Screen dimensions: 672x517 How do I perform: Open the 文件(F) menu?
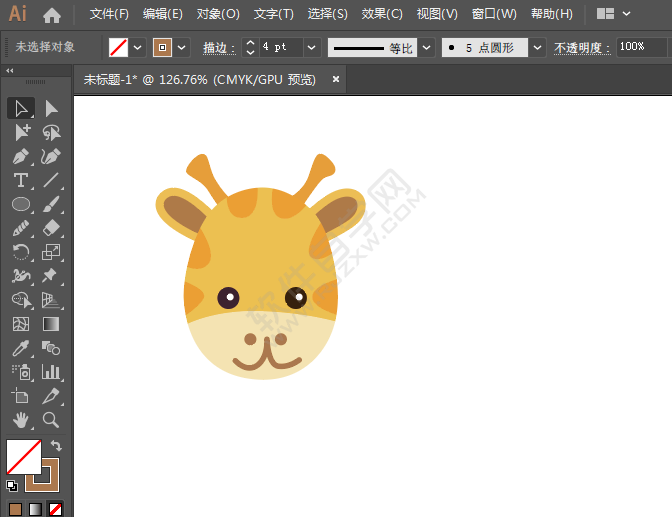[x=109, y=14]
